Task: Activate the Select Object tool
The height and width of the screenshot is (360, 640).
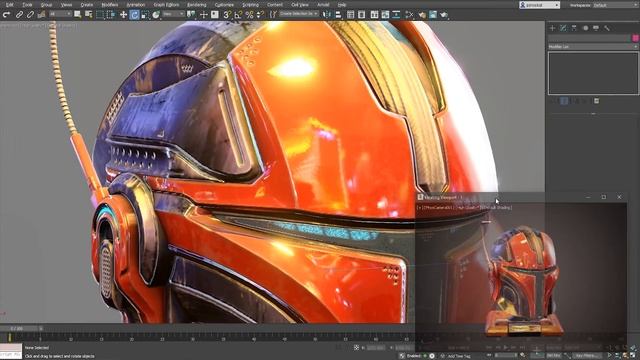Action: [x=77, y=15]
